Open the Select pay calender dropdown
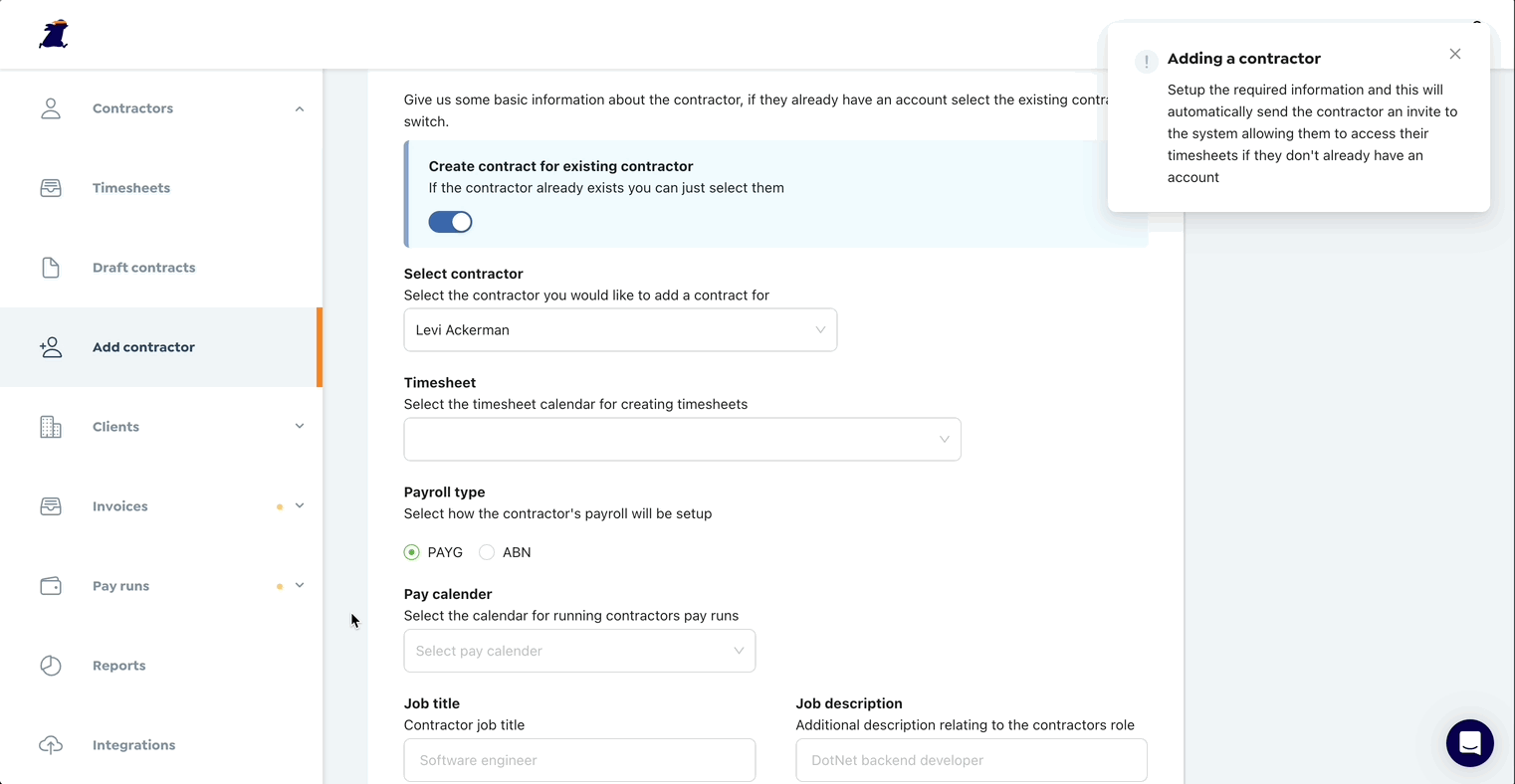 (x=579, y=651)
